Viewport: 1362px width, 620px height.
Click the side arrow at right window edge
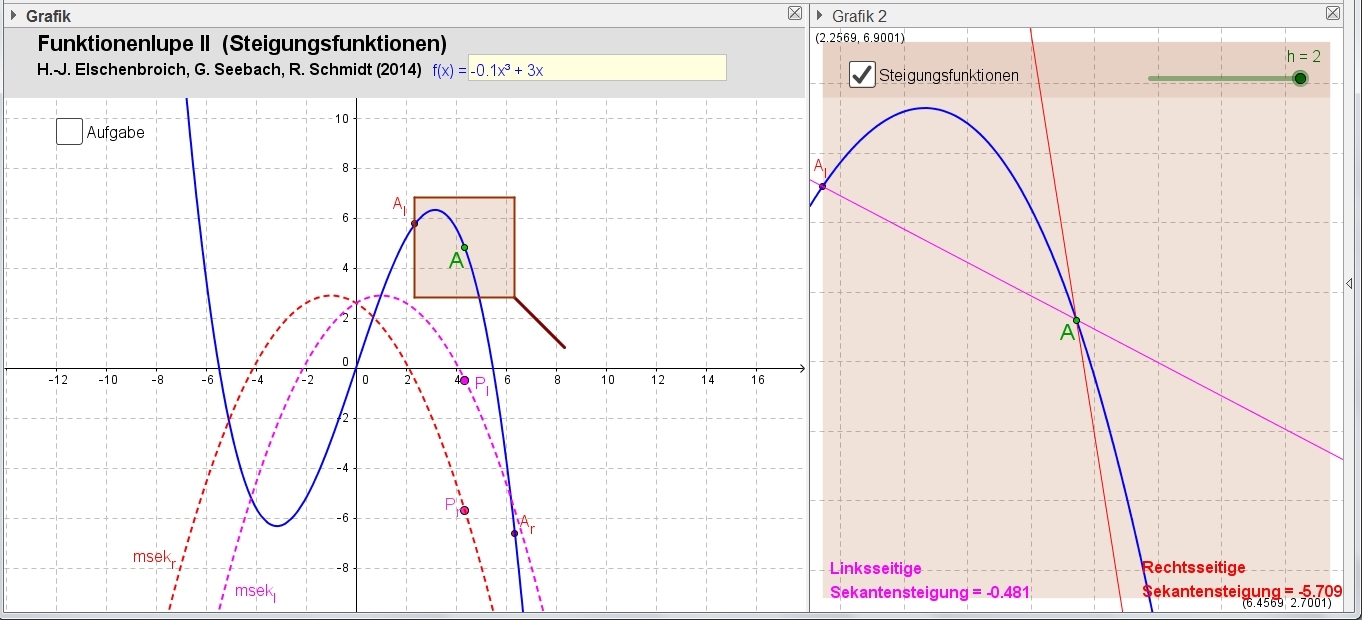click(x=1351, y=284)
